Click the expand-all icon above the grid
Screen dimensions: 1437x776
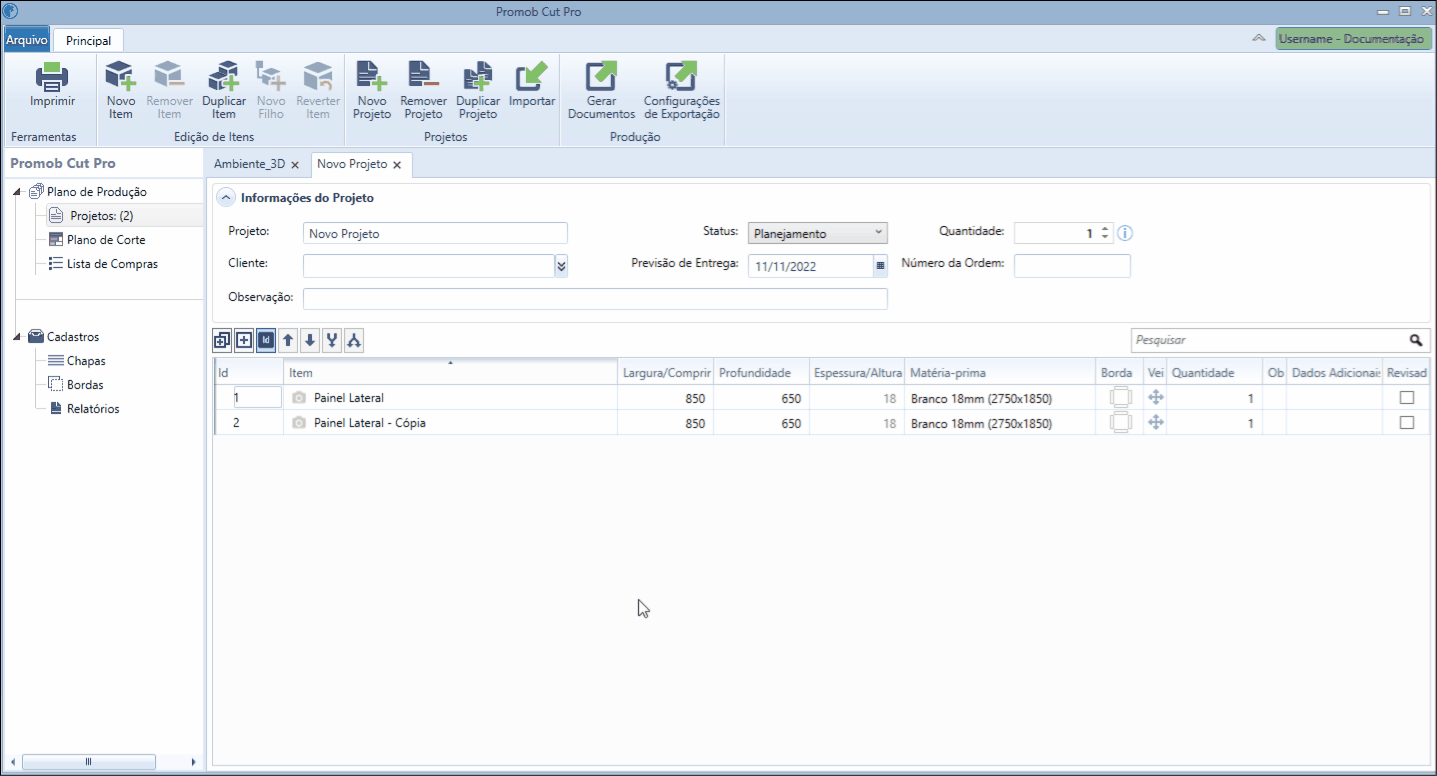tap(222, 340)
